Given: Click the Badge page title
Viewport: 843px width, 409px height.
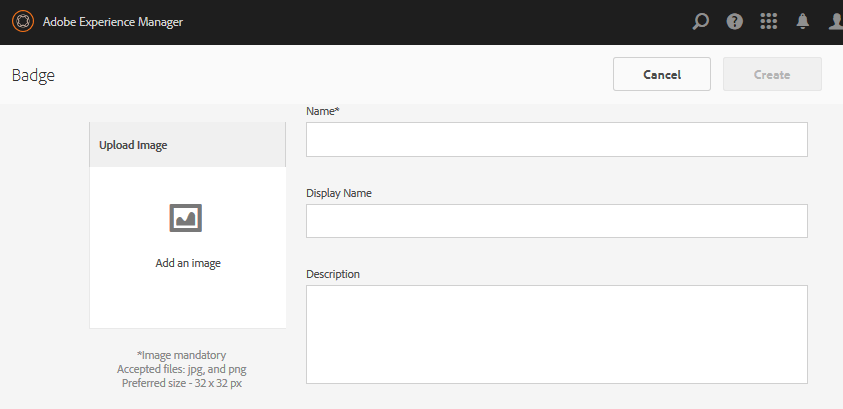Looking at the screenshot, I should click(x=33, y=75).
